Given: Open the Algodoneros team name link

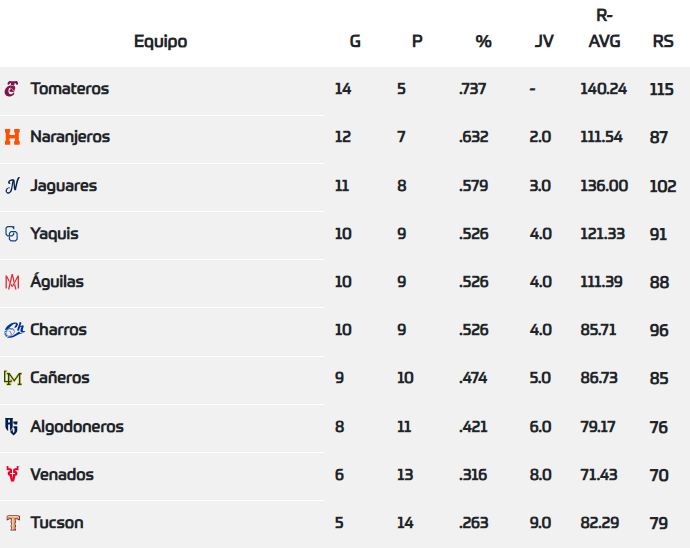Looking at the screenshot, I should click(77, 427).
